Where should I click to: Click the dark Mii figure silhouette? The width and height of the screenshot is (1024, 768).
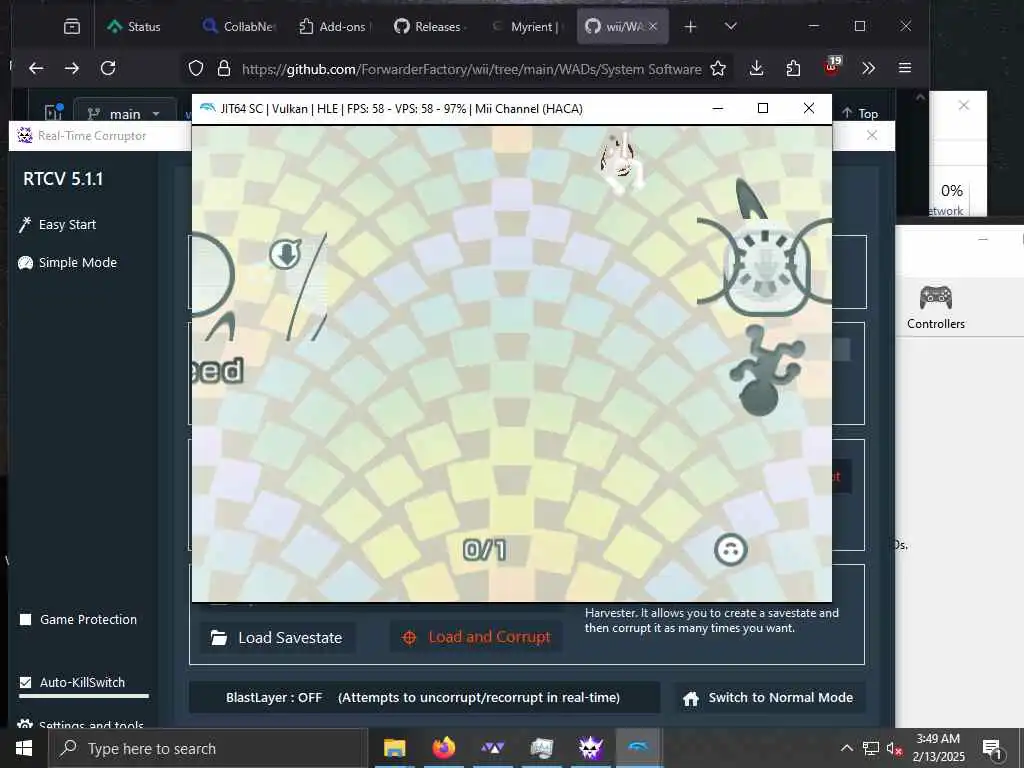point(765,371)
